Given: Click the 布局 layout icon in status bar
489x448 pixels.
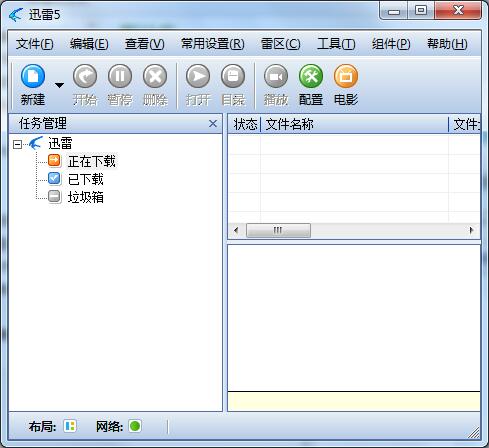Looking at the screenshot, I should click(x=70, y=426).
